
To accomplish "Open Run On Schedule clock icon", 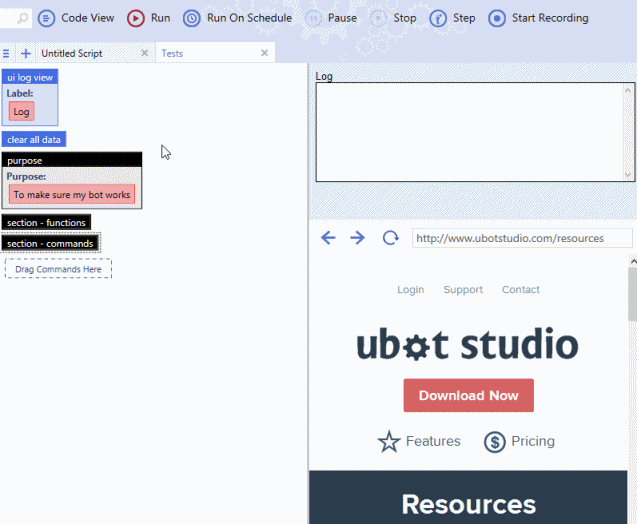I will [x=191, y=18].
